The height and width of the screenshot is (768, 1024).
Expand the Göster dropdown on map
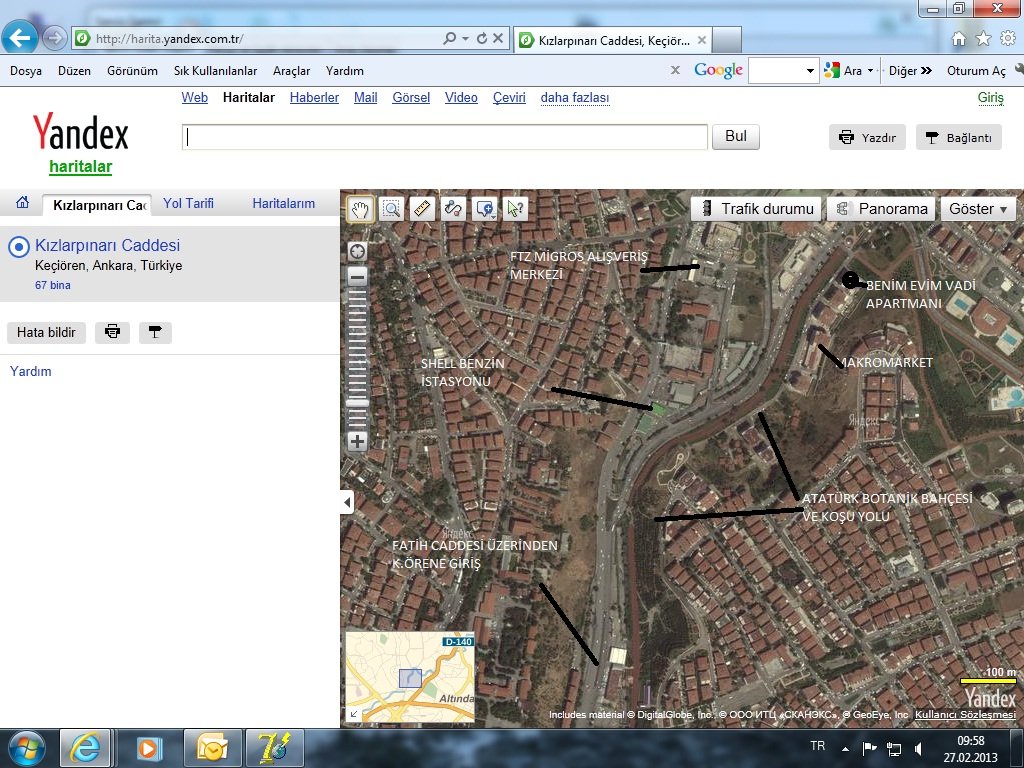978,209
